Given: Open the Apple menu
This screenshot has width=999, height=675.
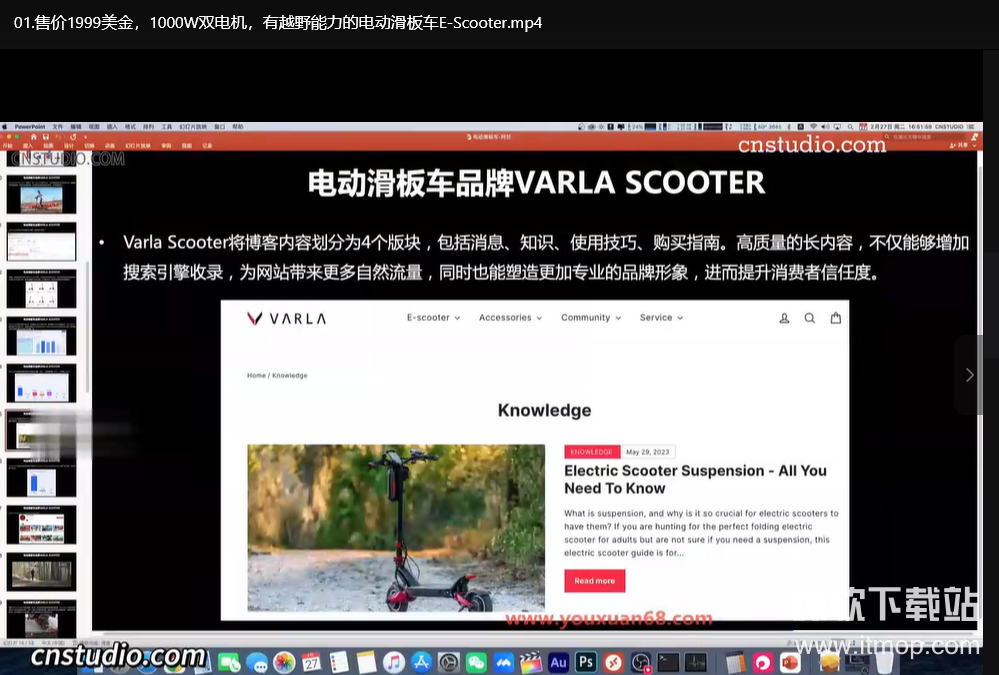Looking at the screenshot, I should [4, 127].
